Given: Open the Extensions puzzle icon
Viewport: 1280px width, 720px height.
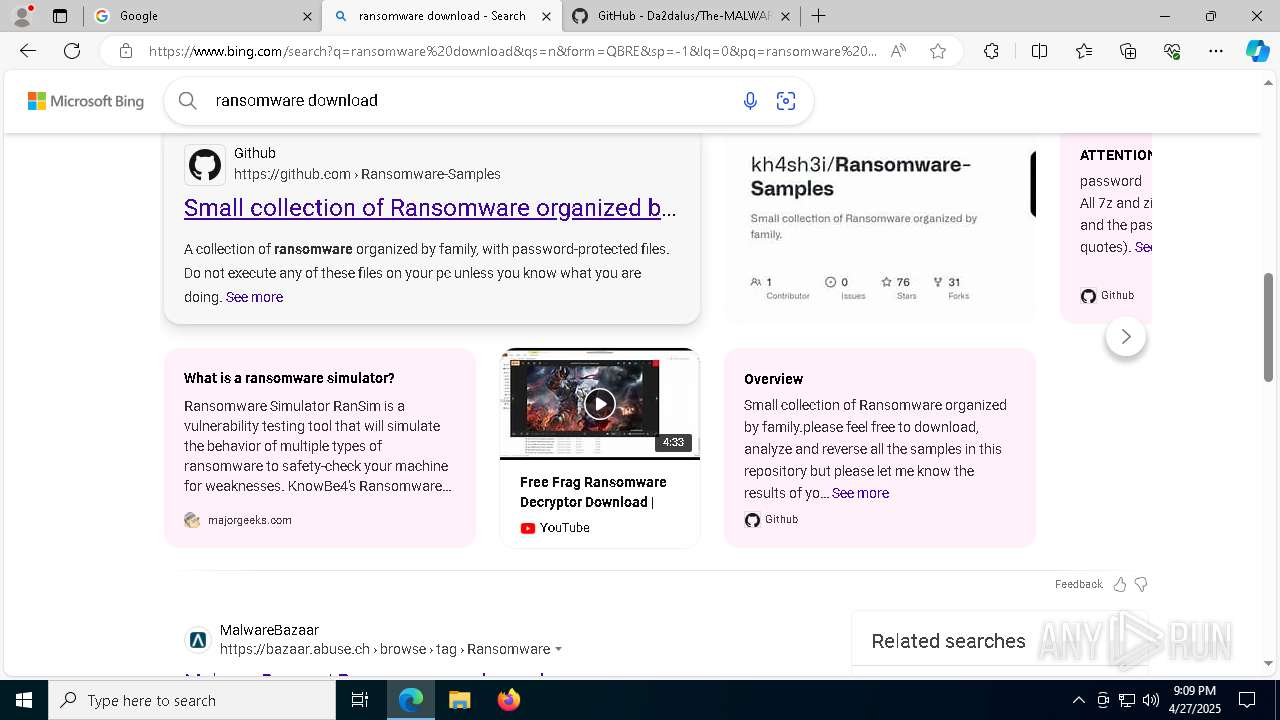Looking at the screenshot, I should tap(991, 51).
